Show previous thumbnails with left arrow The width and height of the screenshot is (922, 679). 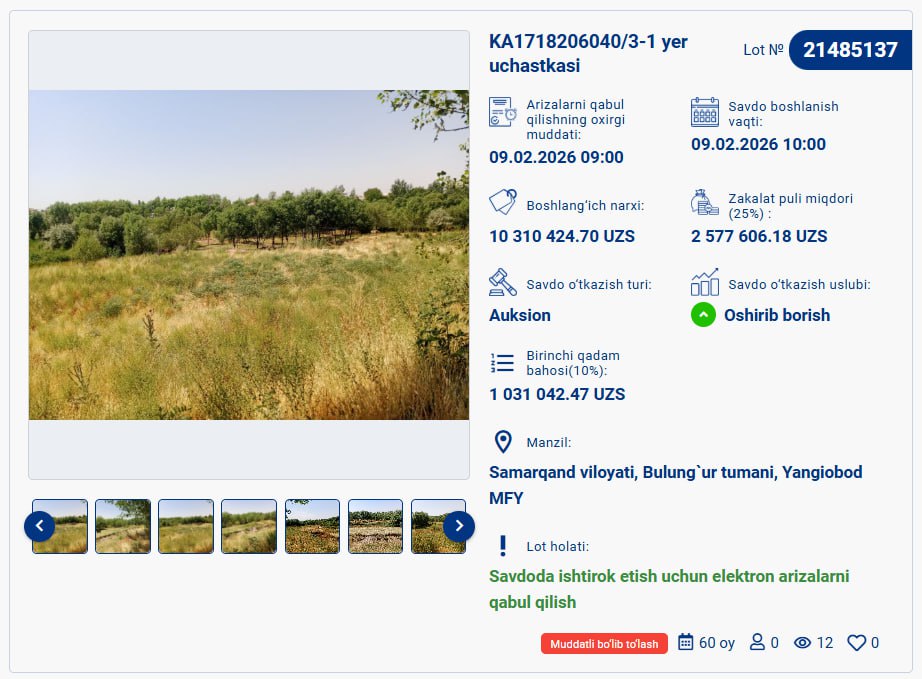pyautogui.click(x=40, y=526)
